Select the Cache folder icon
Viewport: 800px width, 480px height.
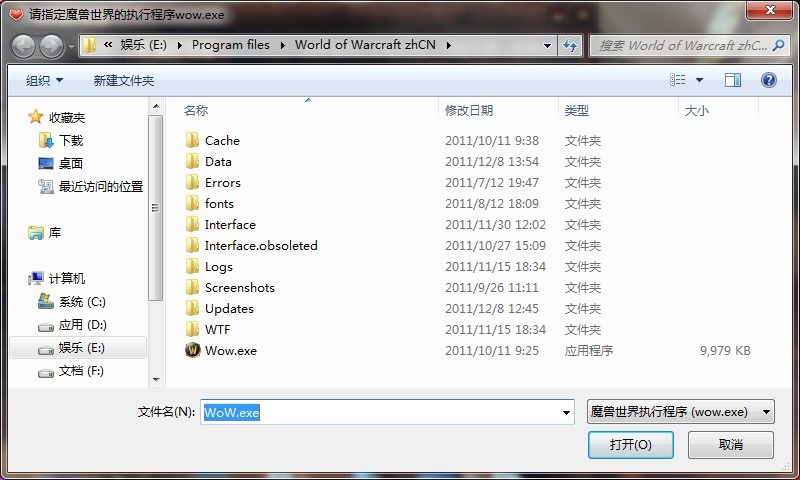tap(192, 140)
